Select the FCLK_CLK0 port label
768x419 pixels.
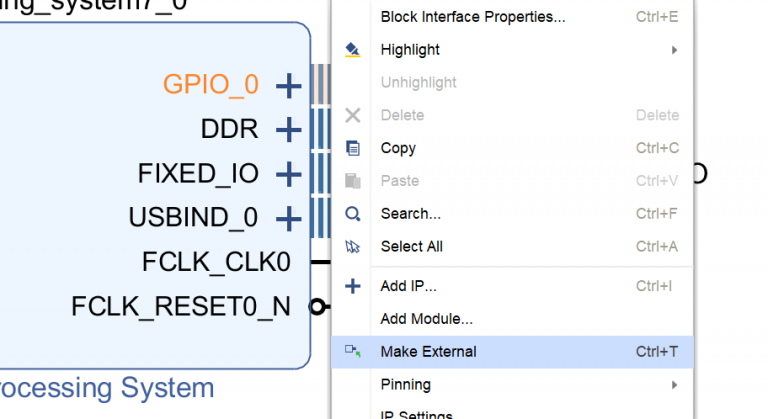pos(216,262)
